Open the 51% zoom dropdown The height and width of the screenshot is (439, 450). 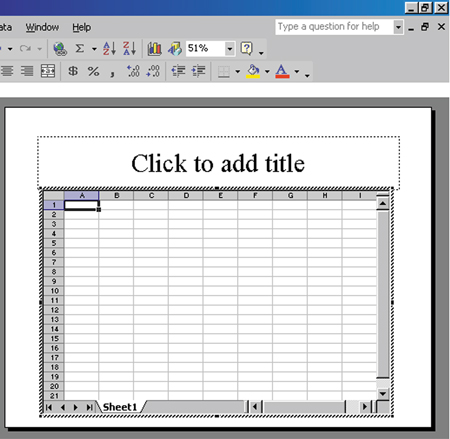tap(230, 49)
